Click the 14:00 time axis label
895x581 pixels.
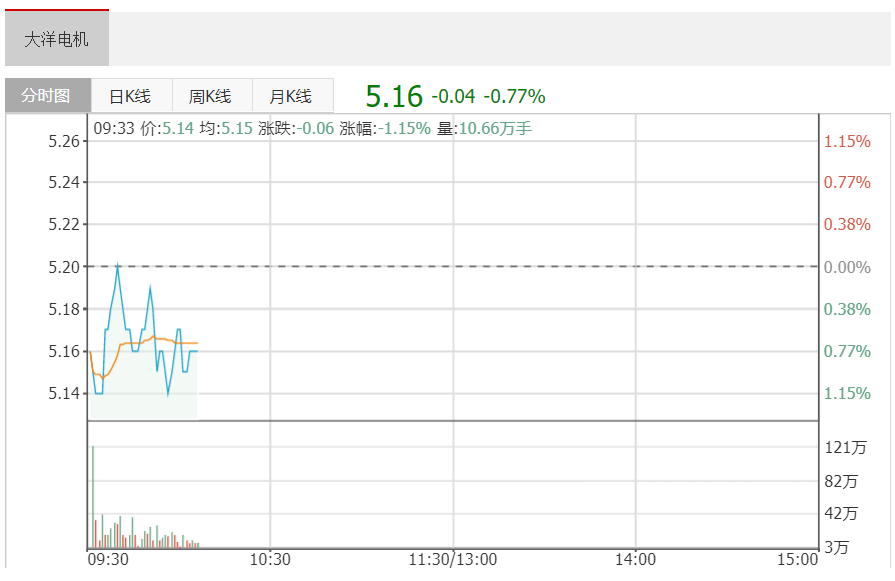click(635, 559)
